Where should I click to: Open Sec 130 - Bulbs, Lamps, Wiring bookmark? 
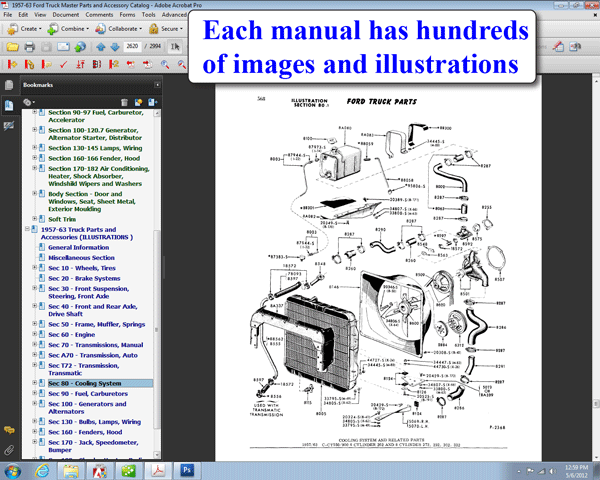[x=95, y=422]
